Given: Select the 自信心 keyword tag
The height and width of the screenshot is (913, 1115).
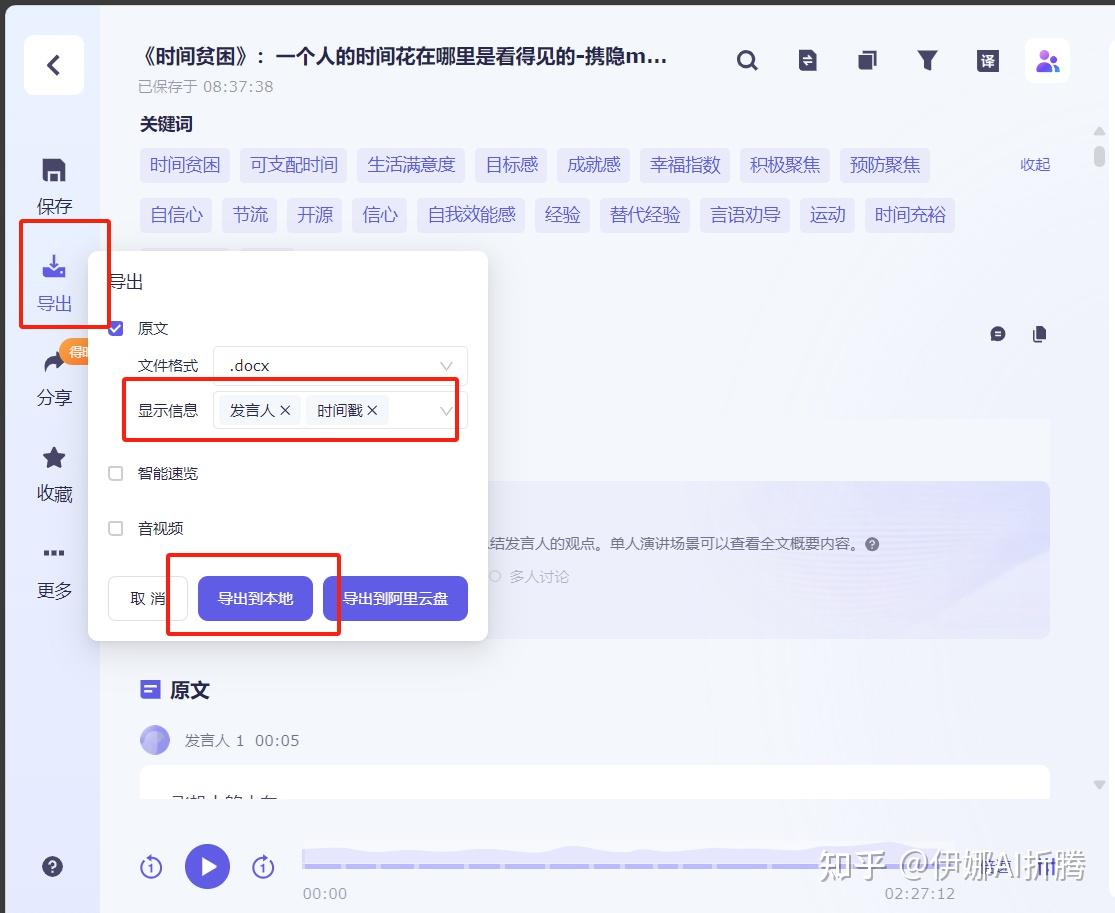Looking at the screenshot, I should [x=176, y=215].
